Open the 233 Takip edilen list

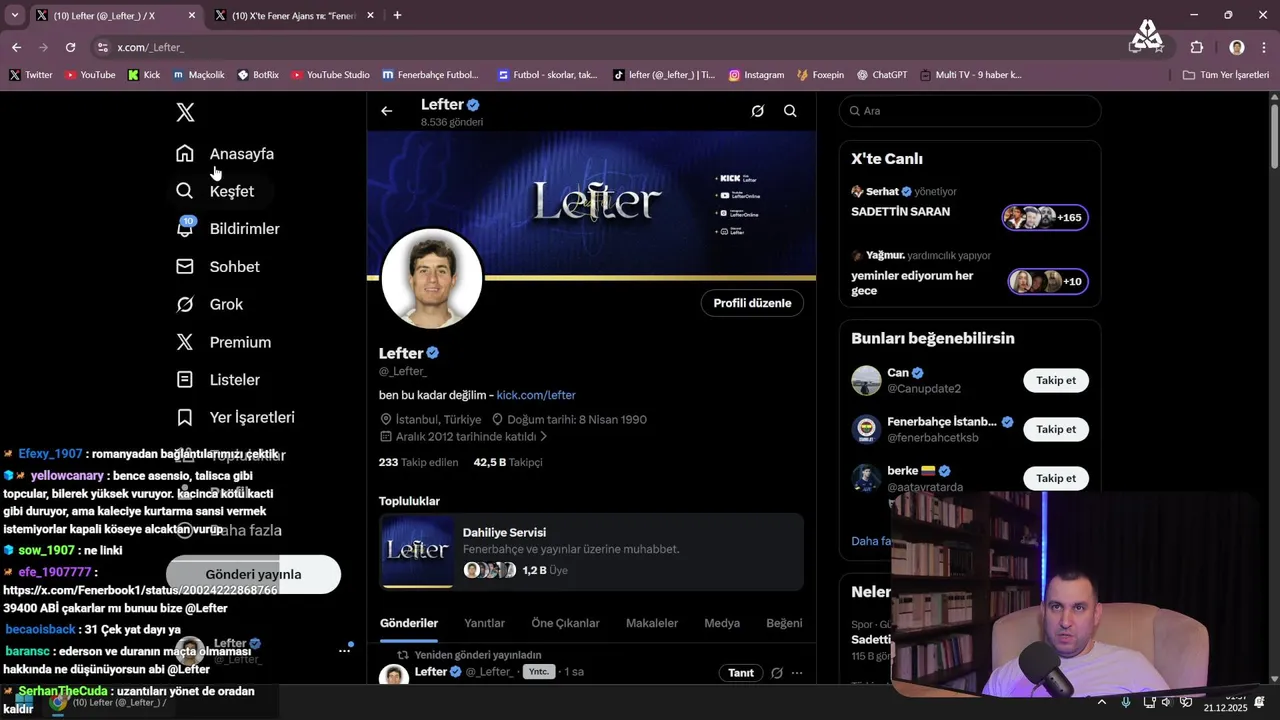(418, 462)
